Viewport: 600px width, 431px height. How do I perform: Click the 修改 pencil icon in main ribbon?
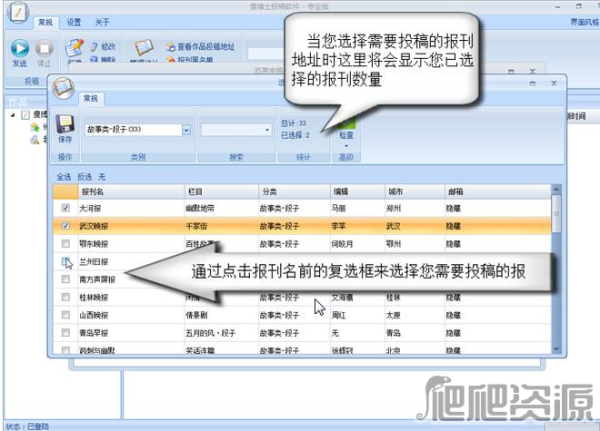click(x=95, y=47)
